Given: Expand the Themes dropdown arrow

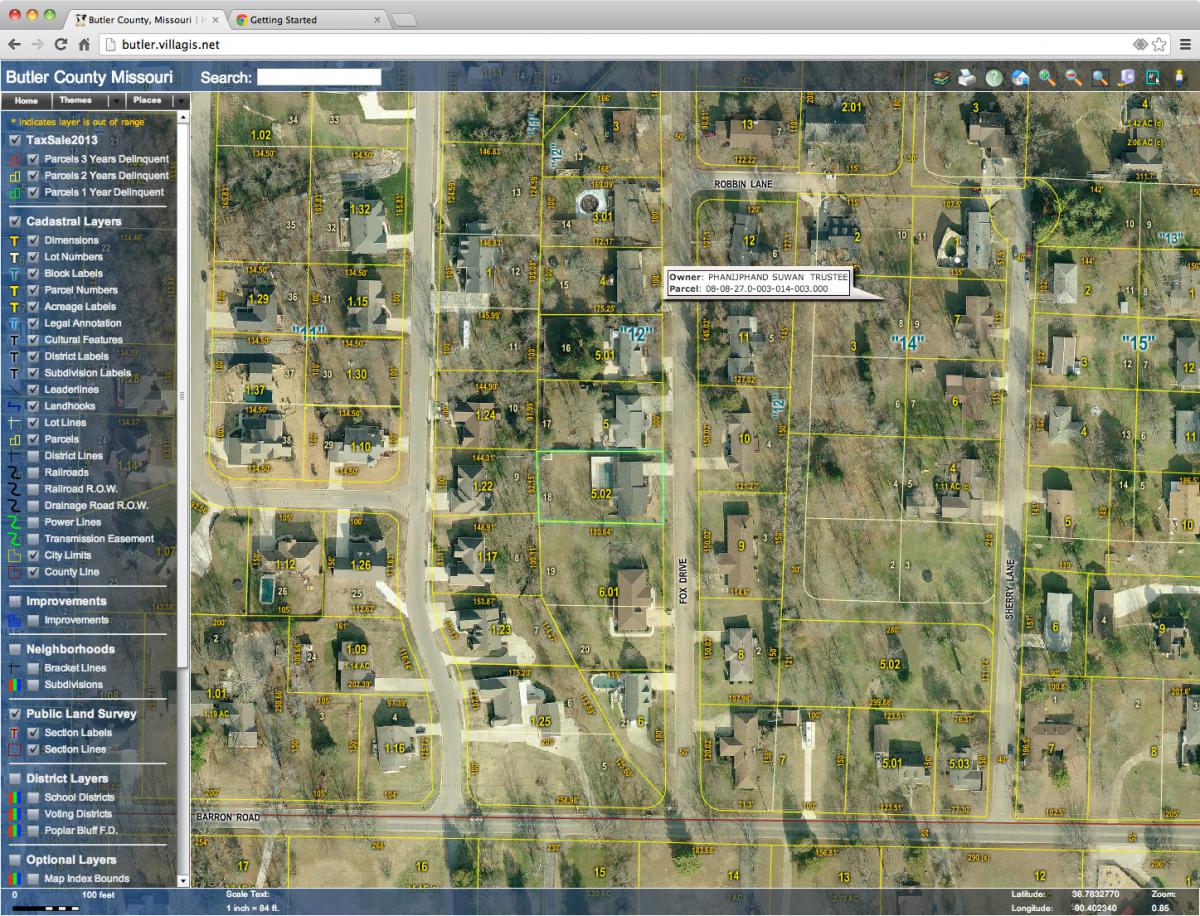Looking at the screenshot, I should point(117,101).
